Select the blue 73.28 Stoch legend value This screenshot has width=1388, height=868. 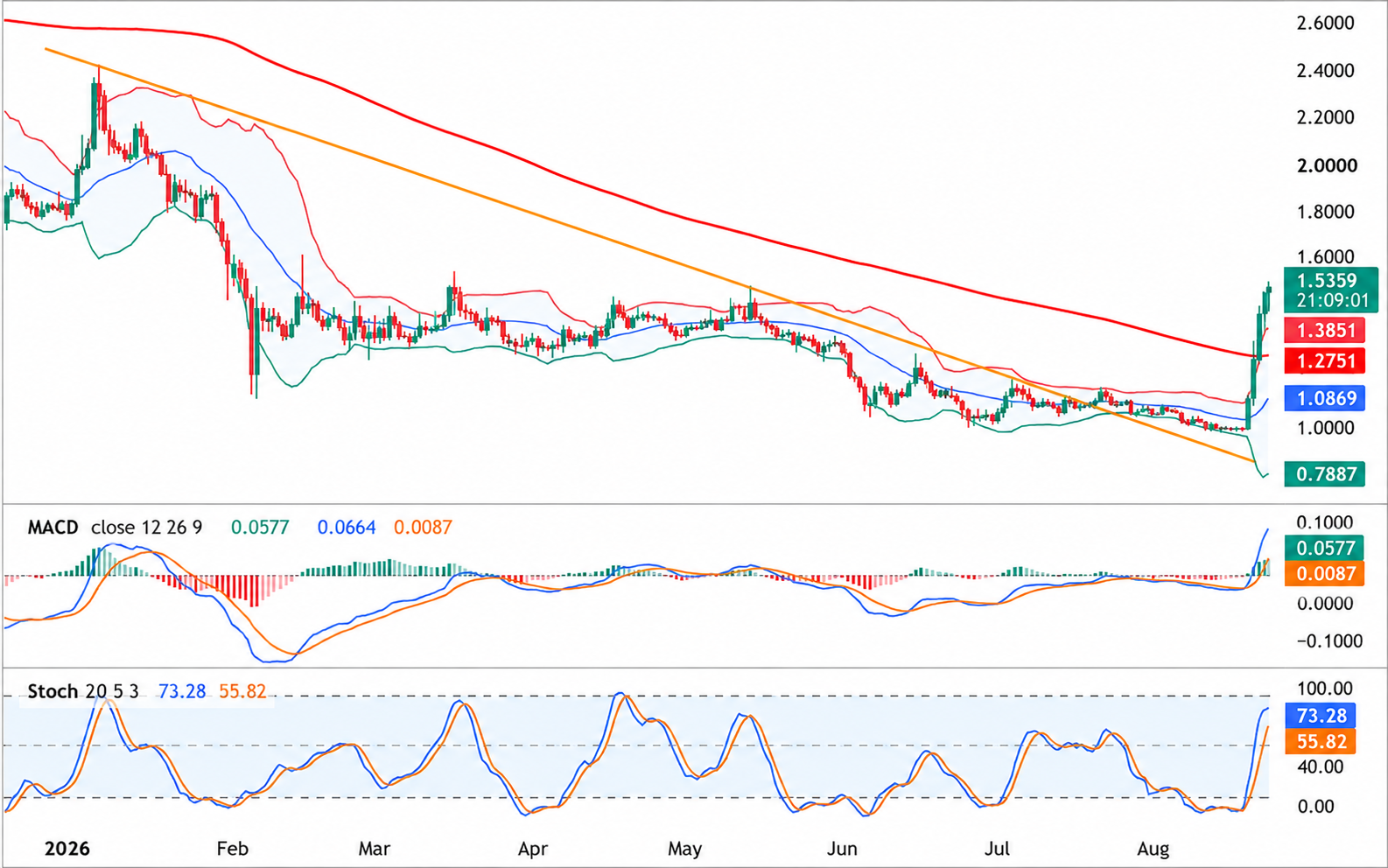point(182,692)
